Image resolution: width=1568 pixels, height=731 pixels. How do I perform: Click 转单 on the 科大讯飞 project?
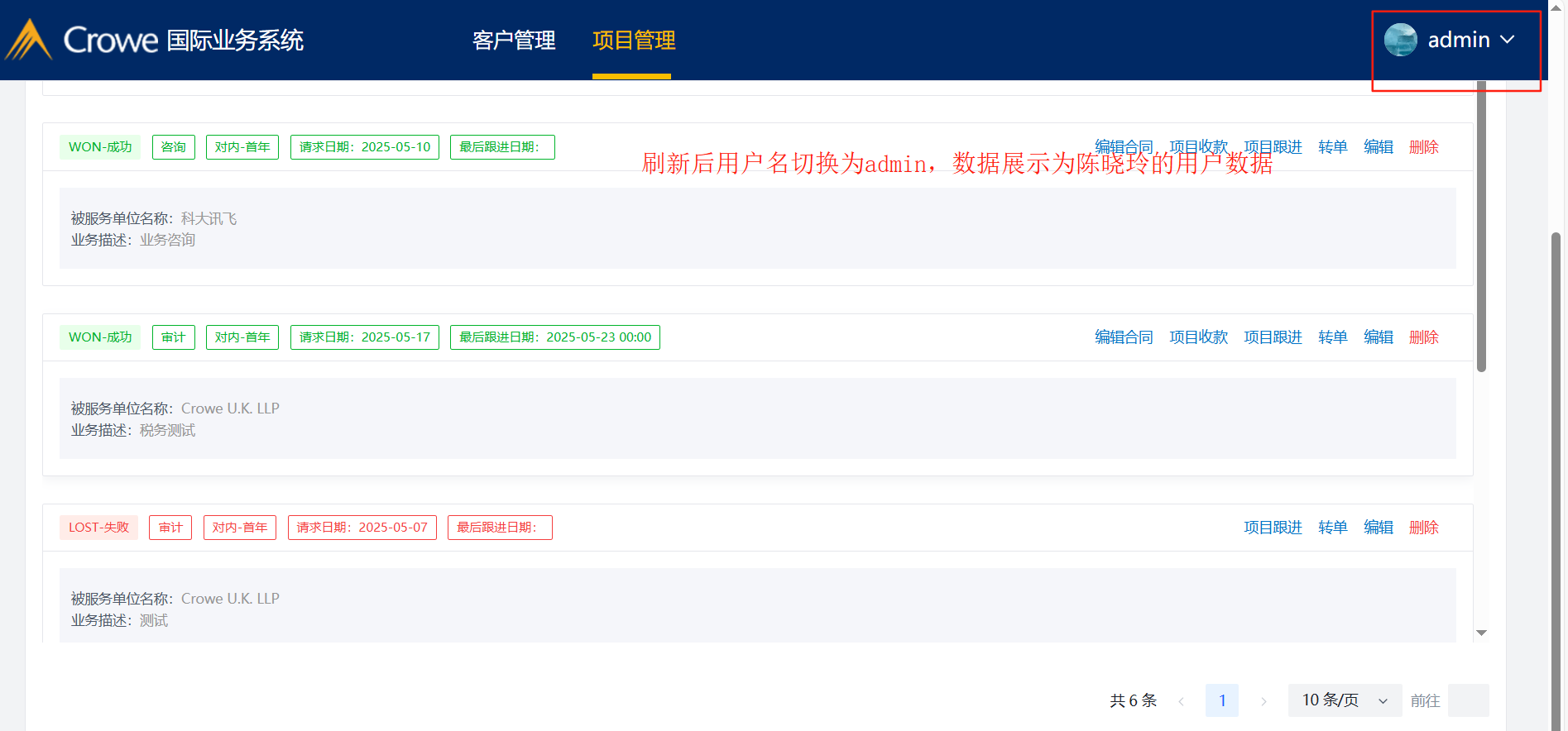1333,147
